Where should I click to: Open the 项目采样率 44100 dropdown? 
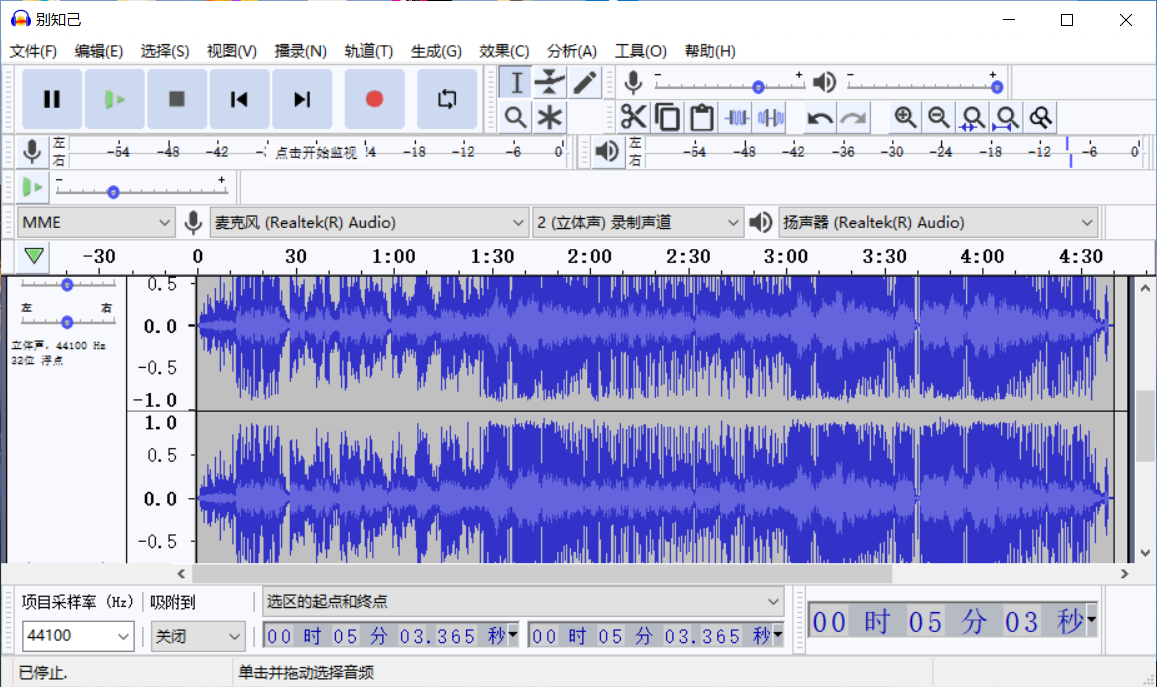[77, 635]
